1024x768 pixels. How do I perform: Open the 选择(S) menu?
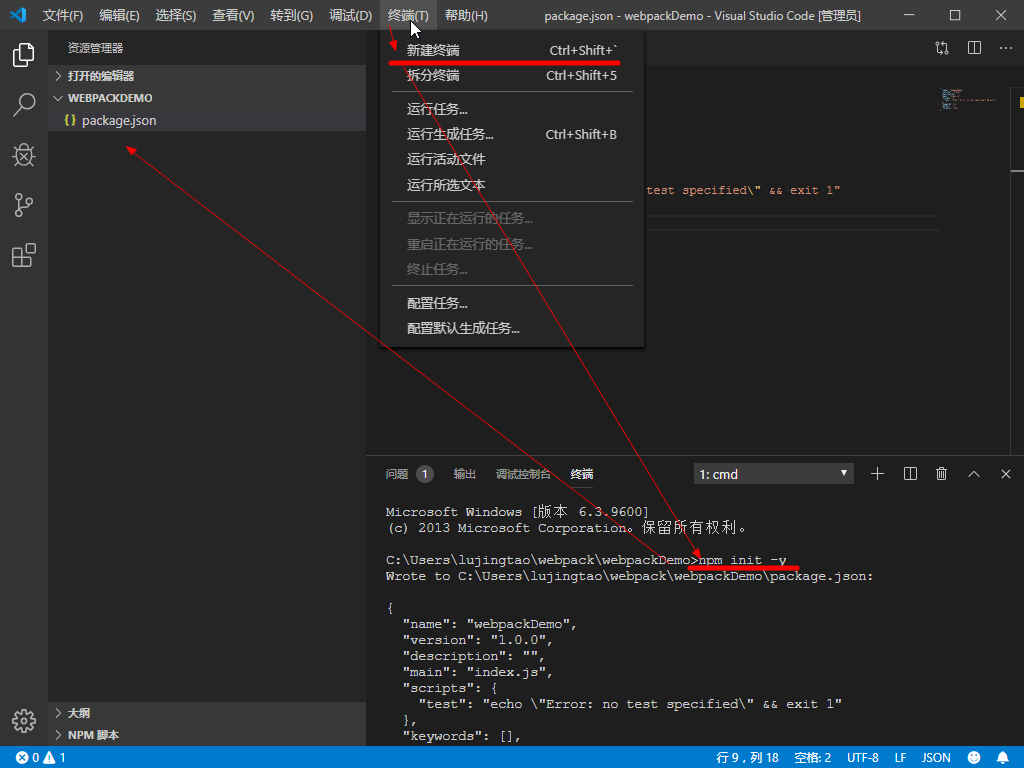176,15
